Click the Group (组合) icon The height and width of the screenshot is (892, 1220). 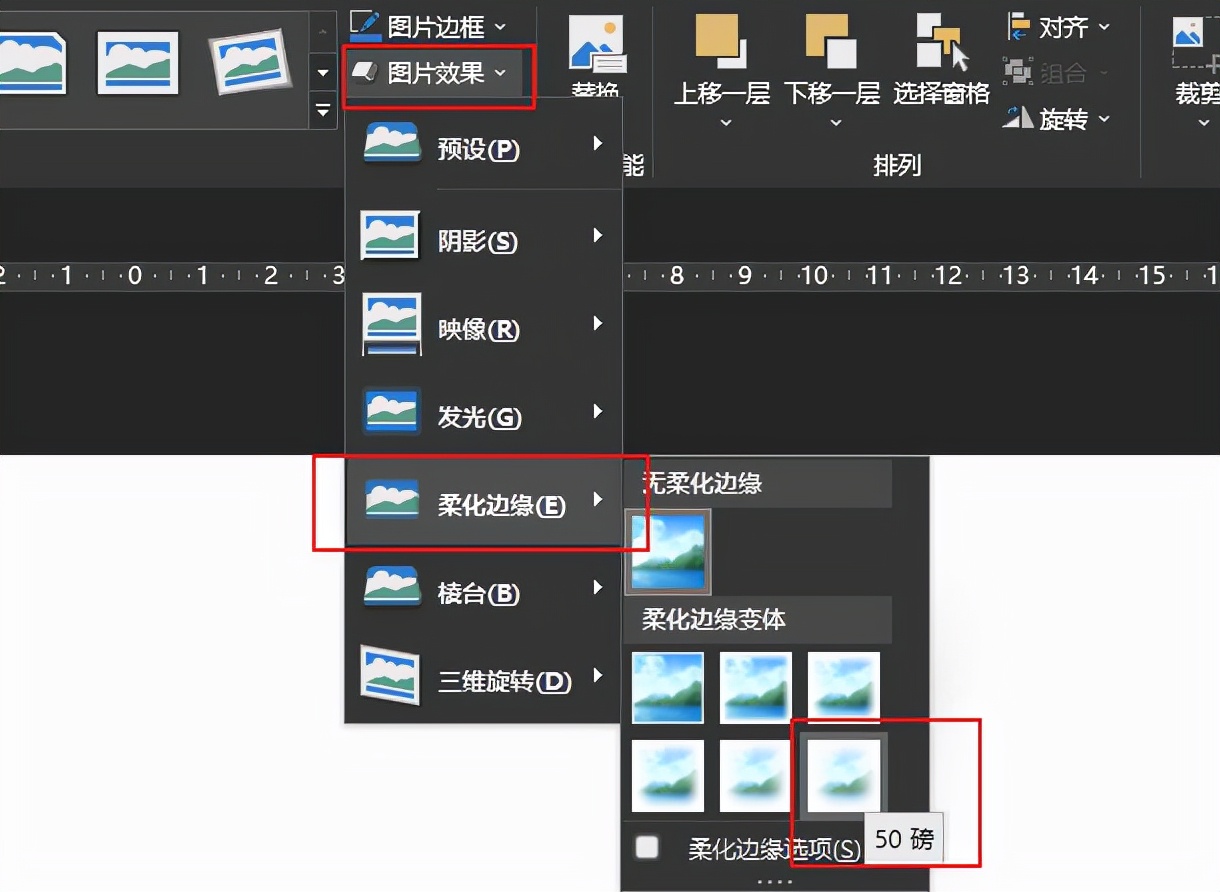coord(1018,72)
